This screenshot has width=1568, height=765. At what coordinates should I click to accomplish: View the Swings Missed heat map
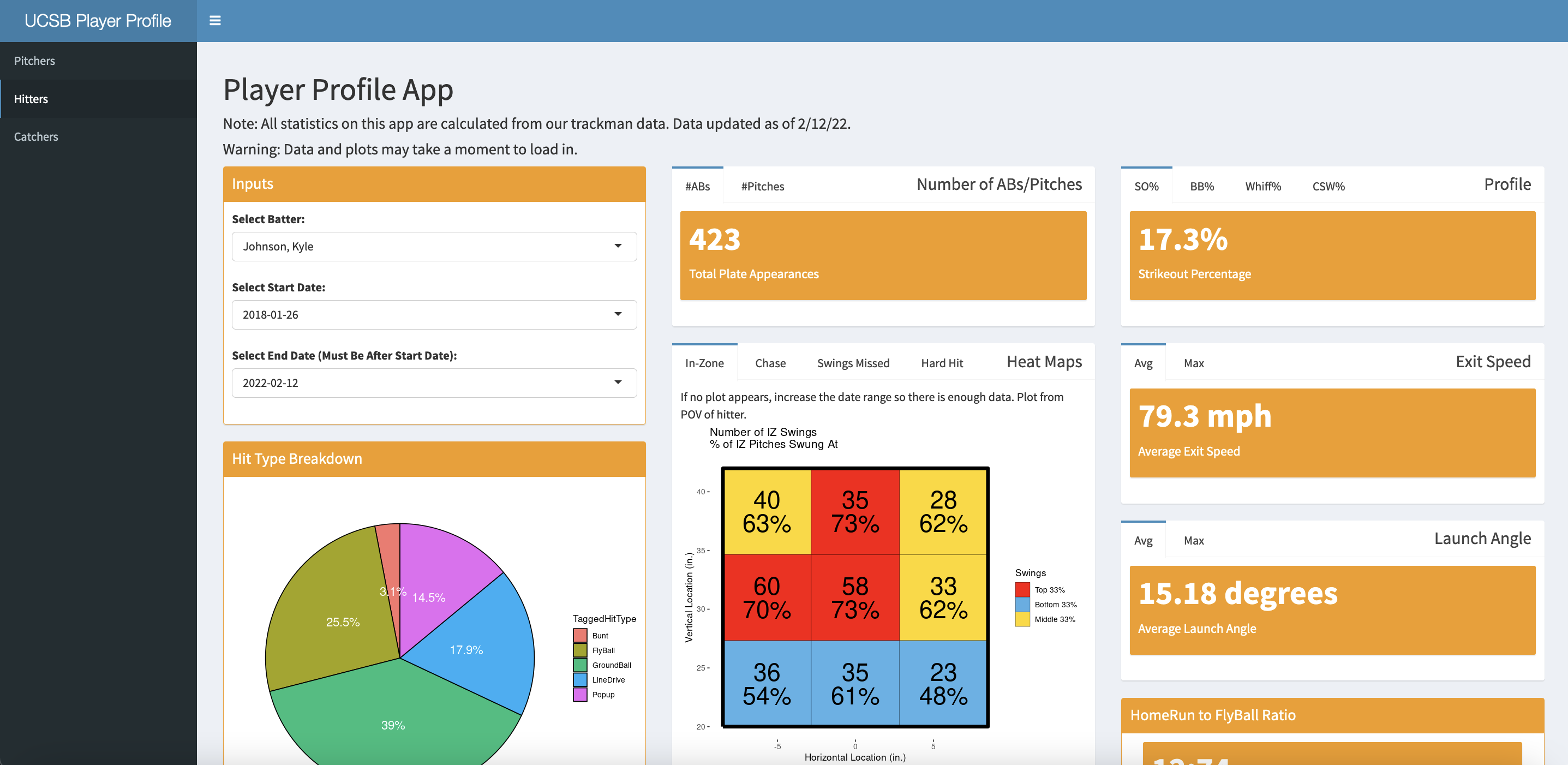(853, 363)
